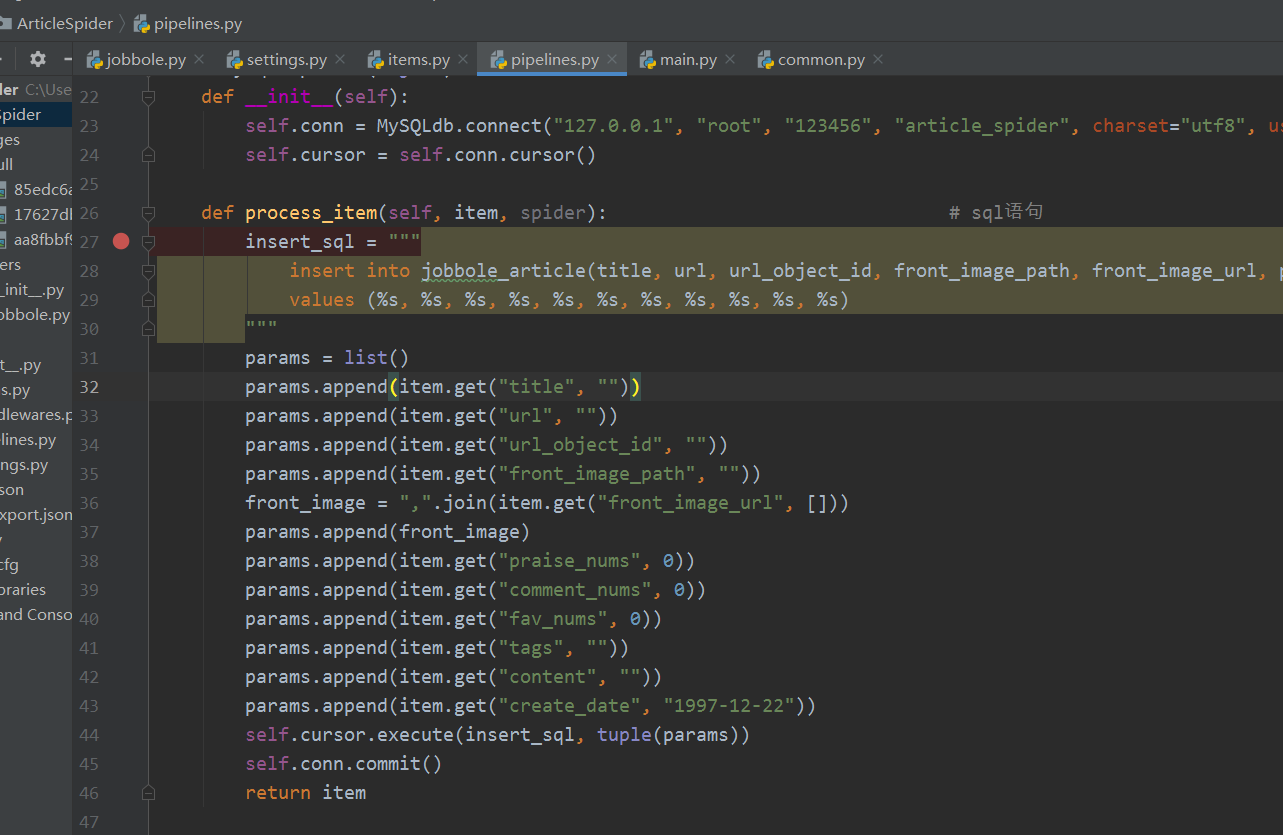Collapse the __init__ method at line 22
The image size is (1283, 835).
coord(148,97)
